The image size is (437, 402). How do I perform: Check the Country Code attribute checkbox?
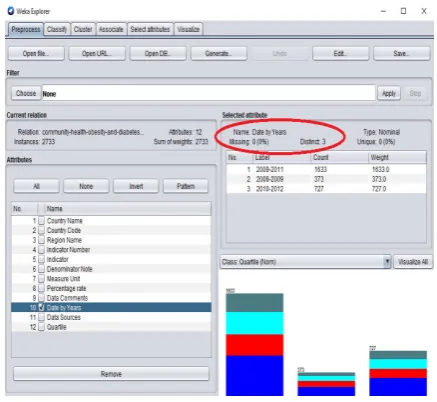pyautogui.click(x=41, y=230)
